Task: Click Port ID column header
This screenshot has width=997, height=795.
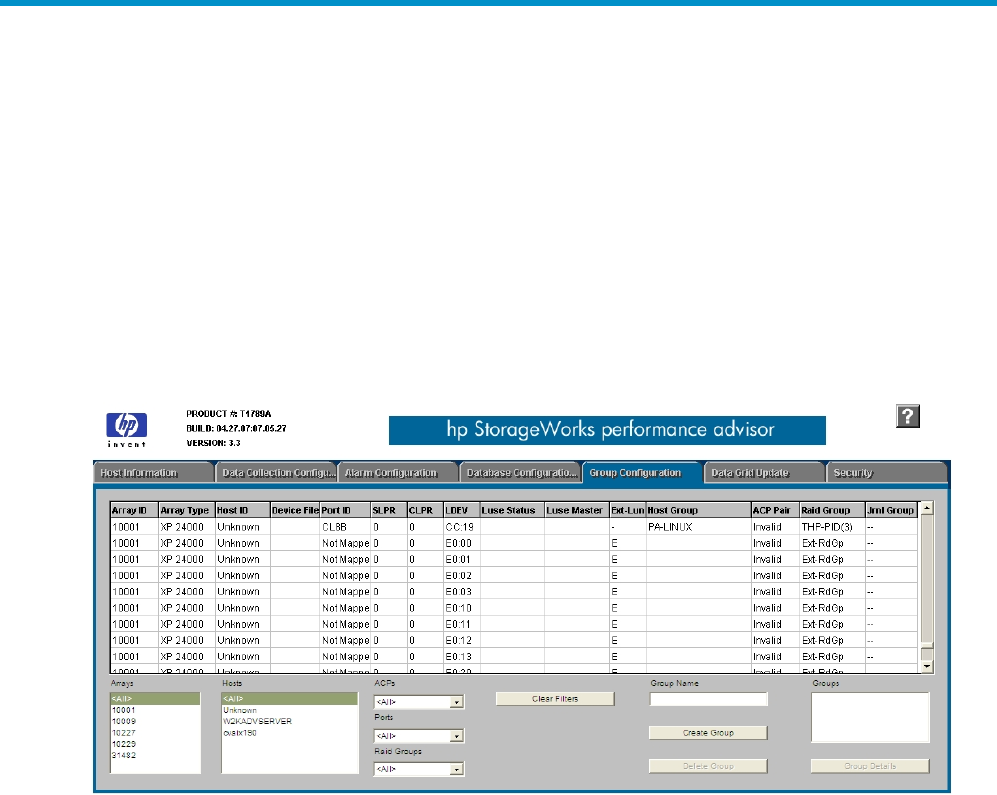Action: (345, 510)
